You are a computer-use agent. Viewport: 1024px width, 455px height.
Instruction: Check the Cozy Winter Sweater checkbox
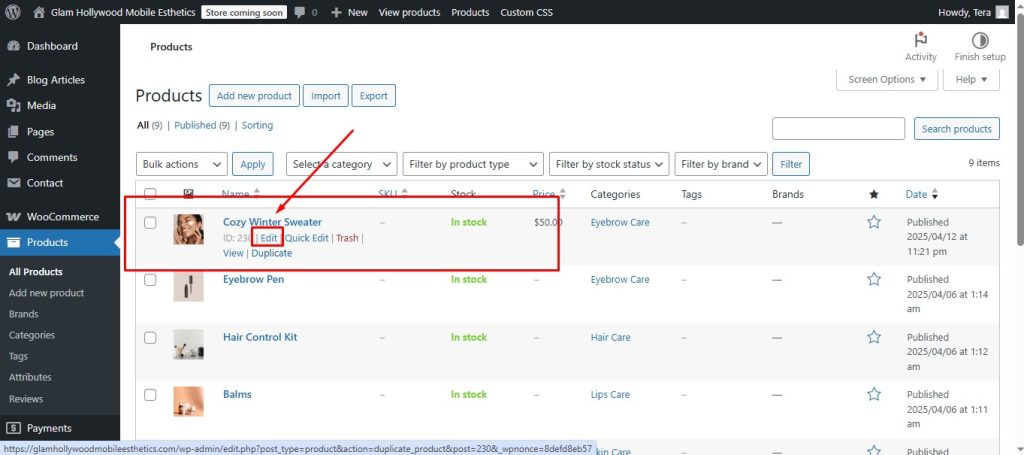[x=150, y=223]
